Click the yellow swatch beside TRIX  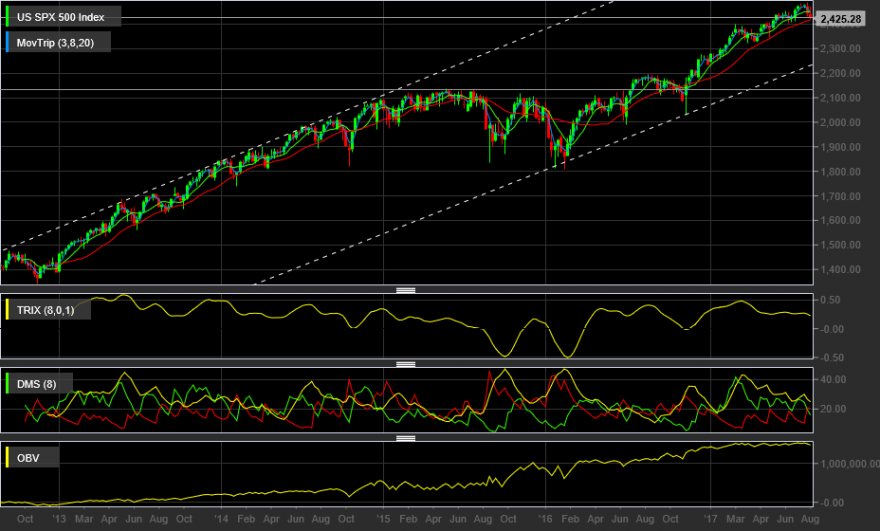point(7,309)
